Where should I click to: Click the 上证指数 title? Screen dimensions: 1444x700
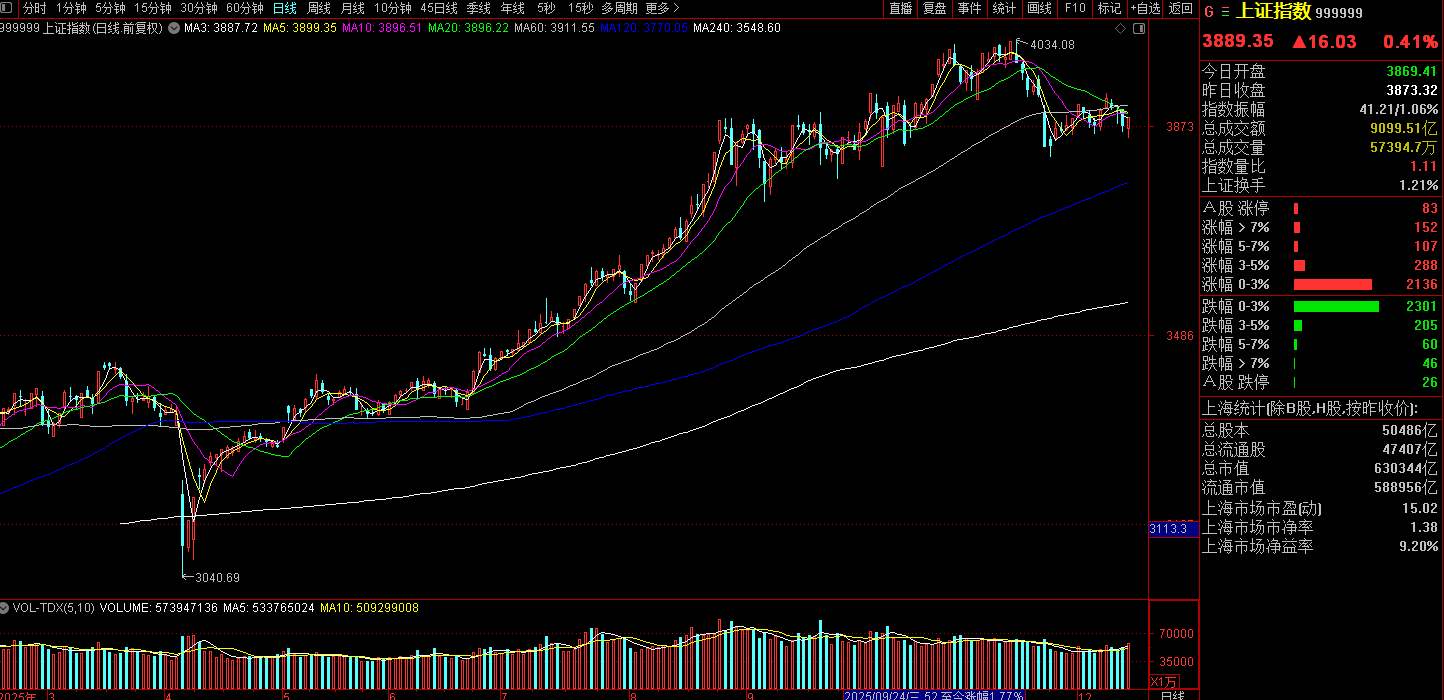point(1273,12)
